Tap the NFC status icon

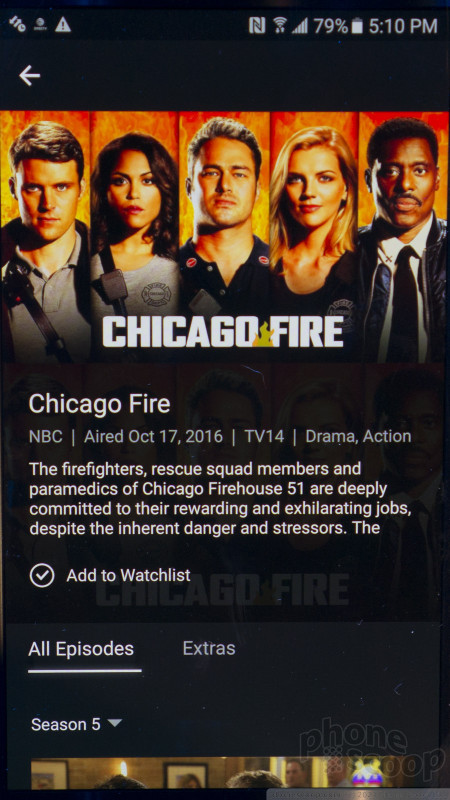[x=257, y=25]
